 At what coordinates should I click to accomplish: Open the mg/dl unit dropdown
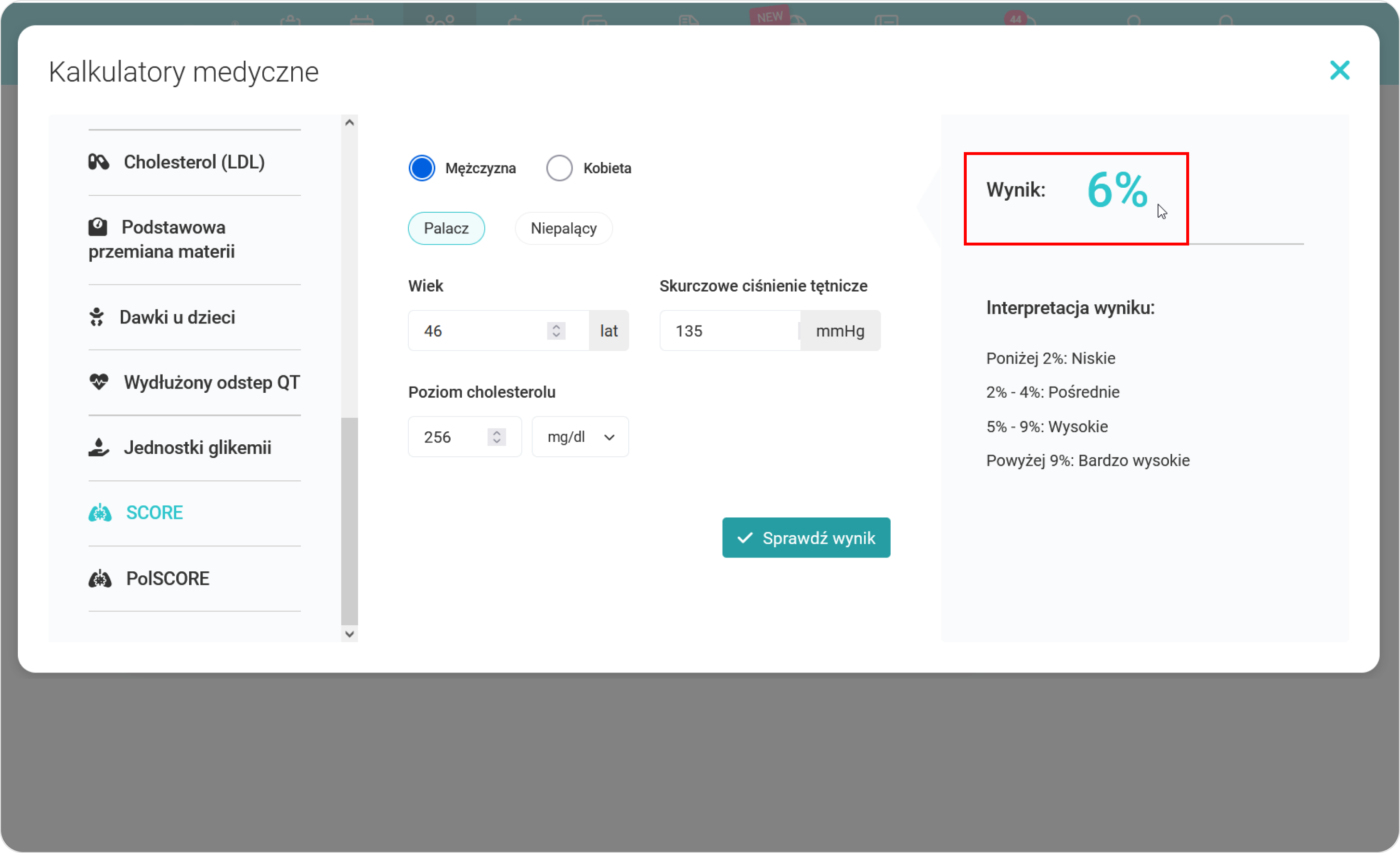pos(580,437)
